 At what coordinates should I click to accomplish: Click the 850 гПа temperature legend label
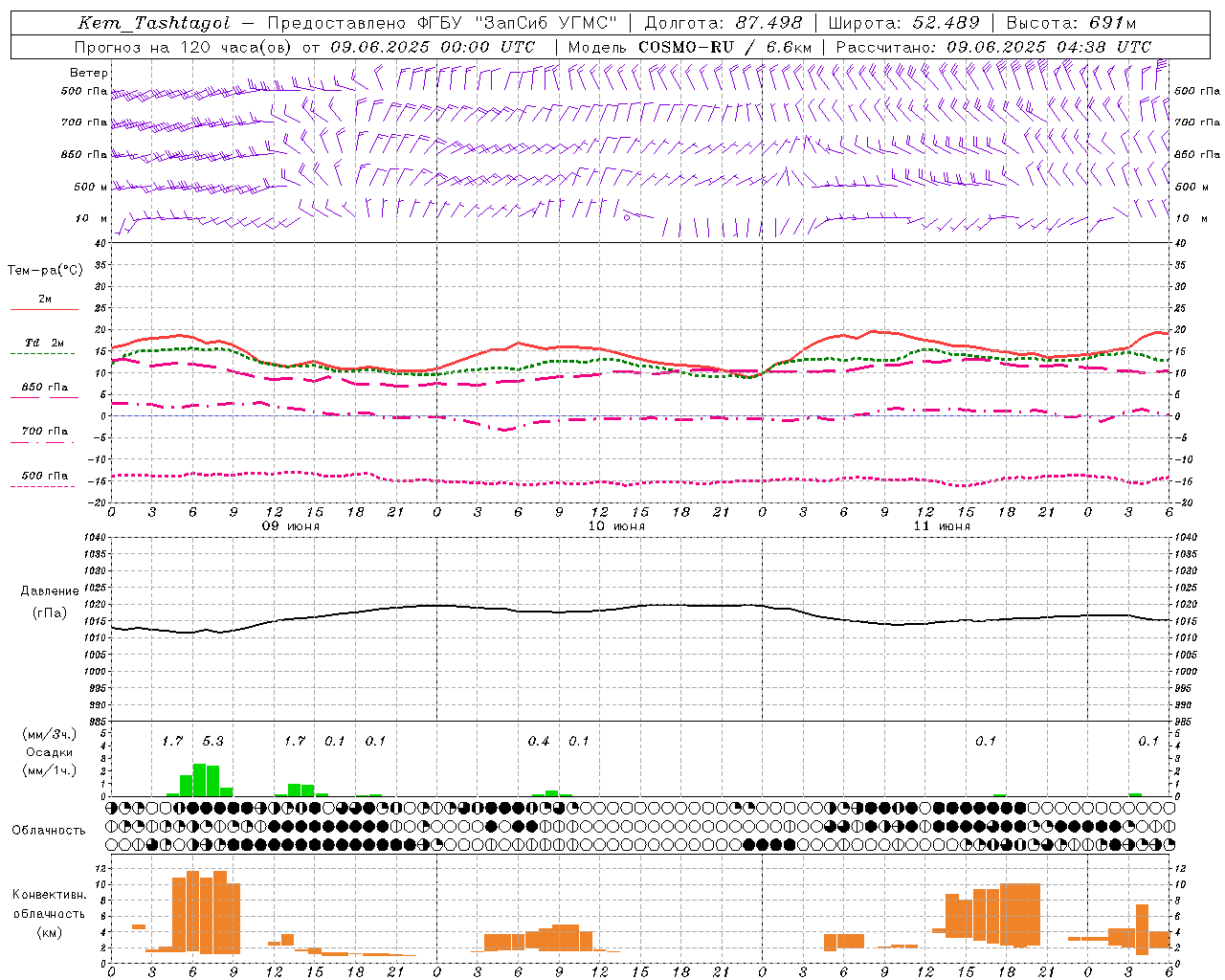[45, 388]
